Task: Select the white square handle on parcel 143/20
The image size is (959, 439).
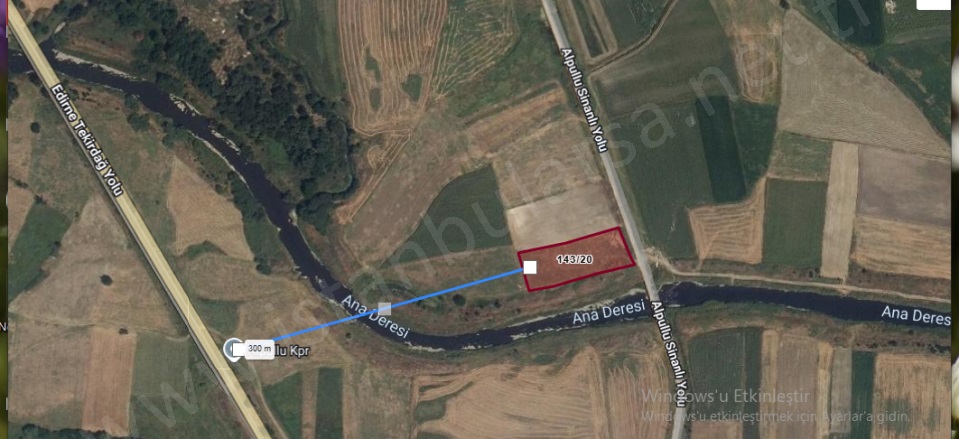Action: [x=530, y=267]
